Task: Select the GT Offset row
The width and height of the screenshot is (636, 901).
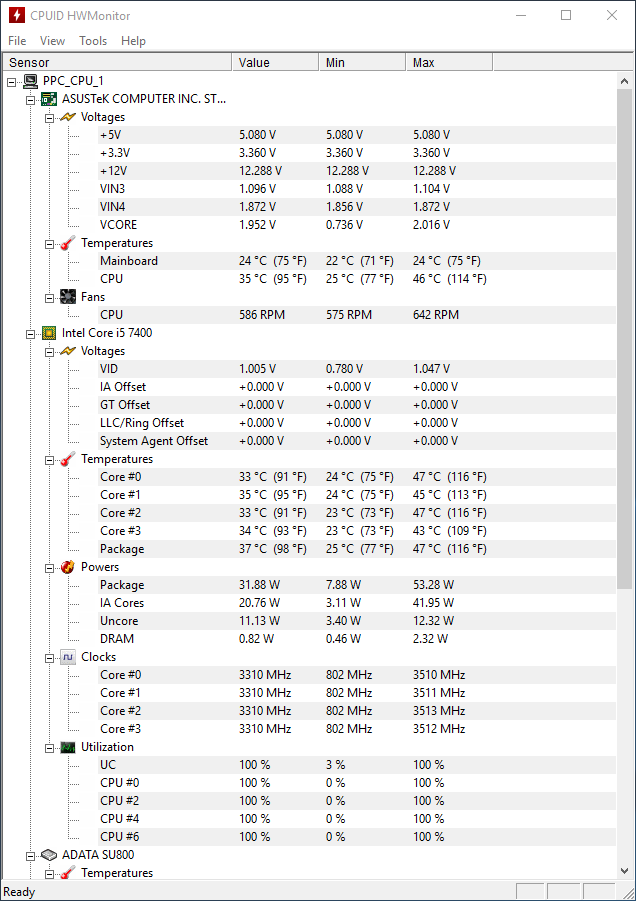Action: tap(356, 405)
